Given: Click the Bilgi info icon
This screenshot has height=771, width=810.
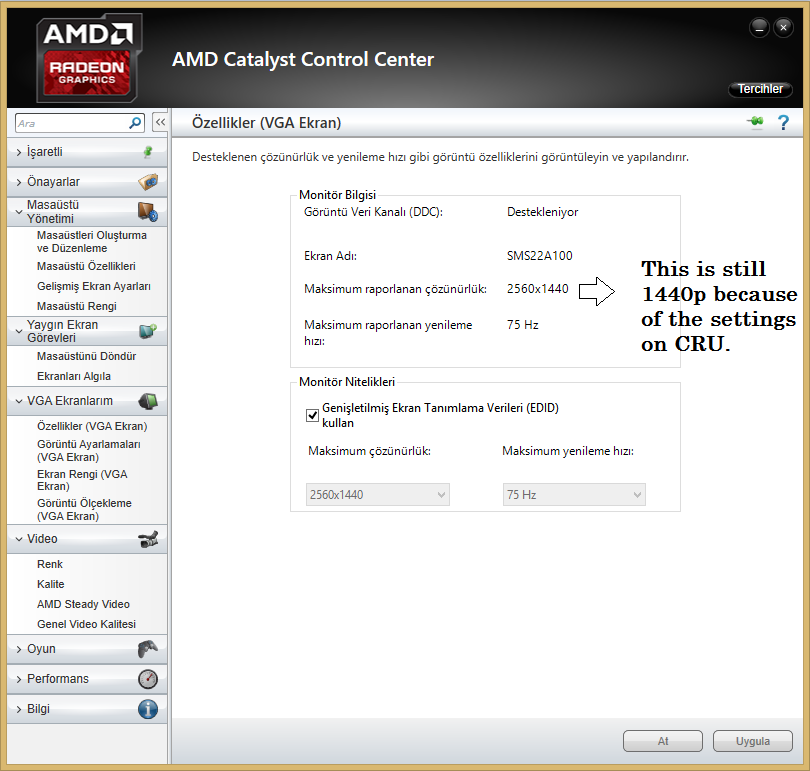Looking at the screenshot, I should pos(148,709).
